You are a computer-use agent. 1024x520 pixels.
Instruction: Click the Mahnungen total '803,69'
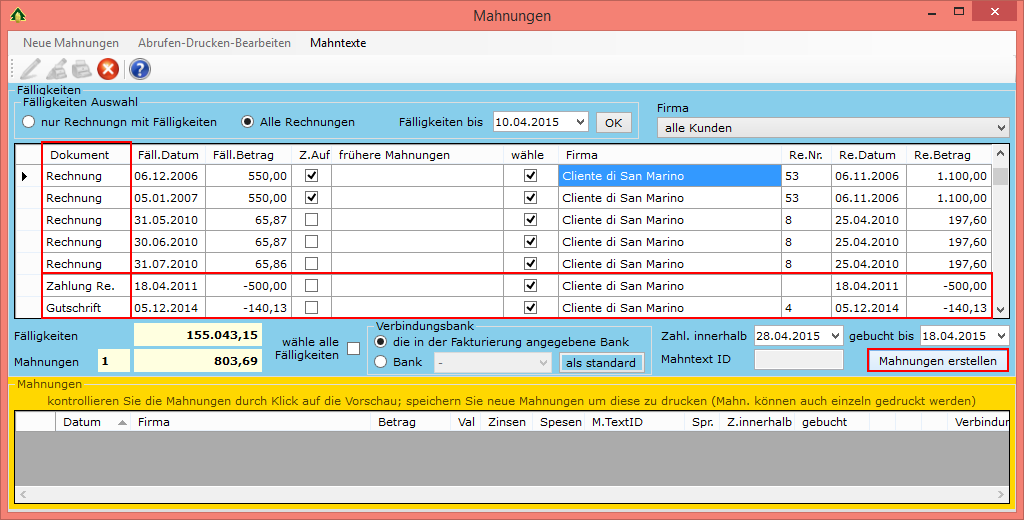[x=198, y=361]
